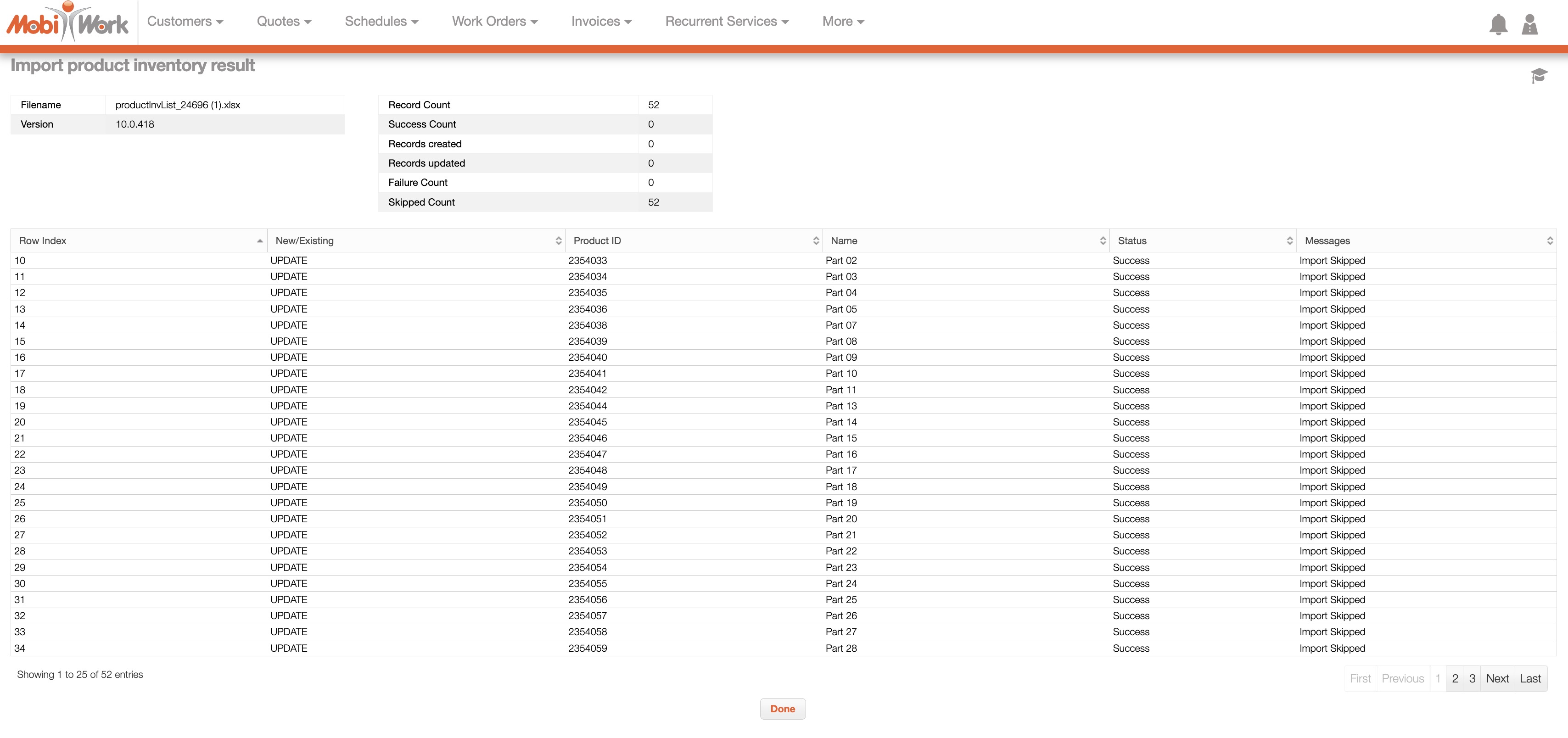The width and height of the screenshot is (1568, 738).
Task: Click the notifications bell icon
Action: [x=1498, y=24]
